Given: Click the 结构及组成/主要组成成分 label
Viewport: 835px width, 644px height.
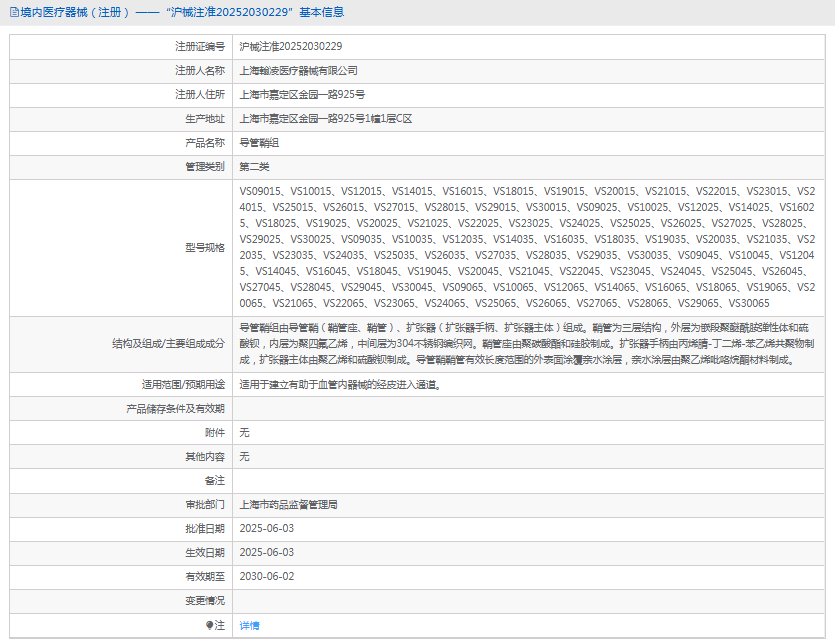Looking at the screenshot, I should point(168,344).
